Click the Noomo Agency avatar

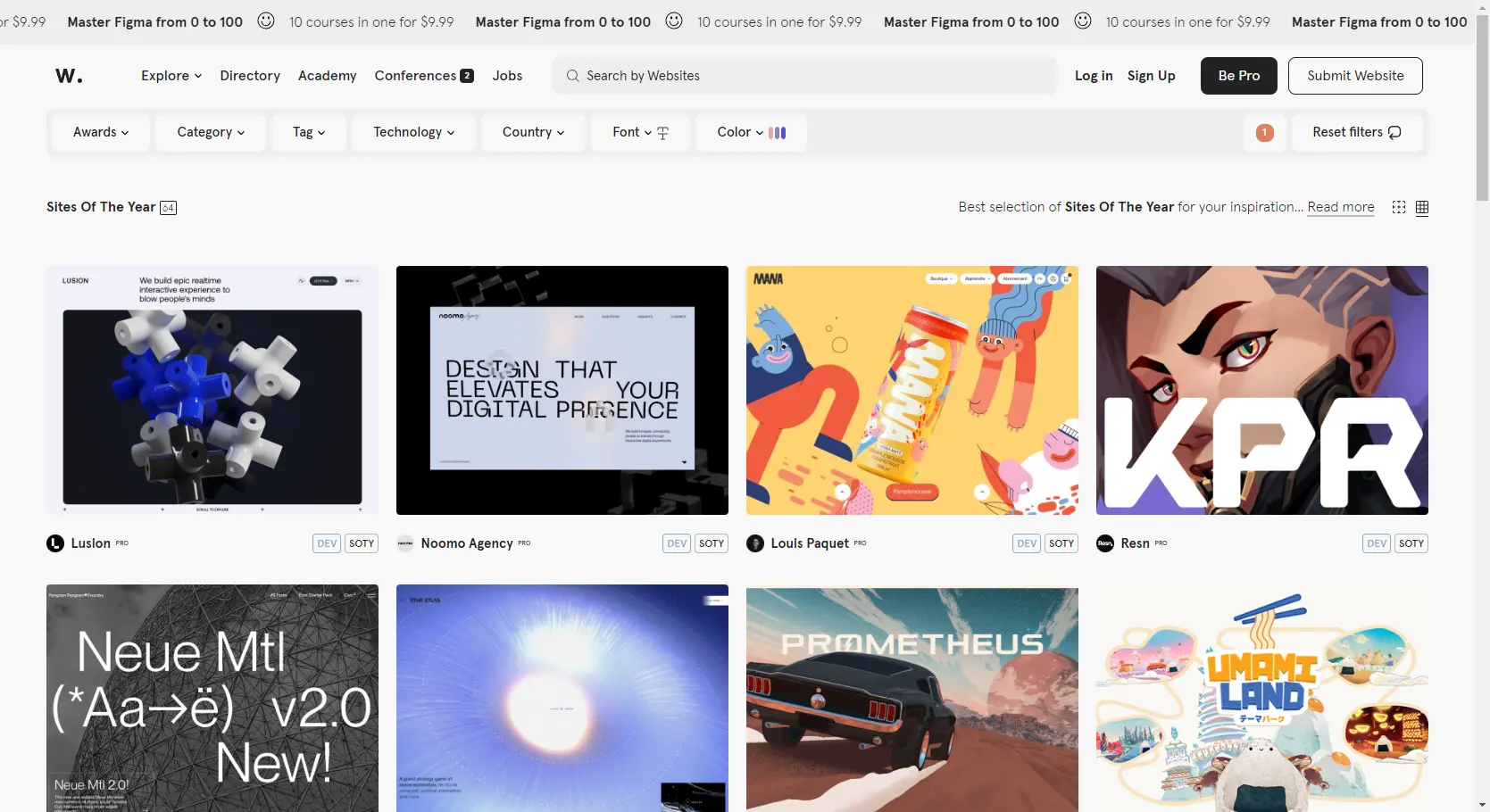tap(405, 543)
